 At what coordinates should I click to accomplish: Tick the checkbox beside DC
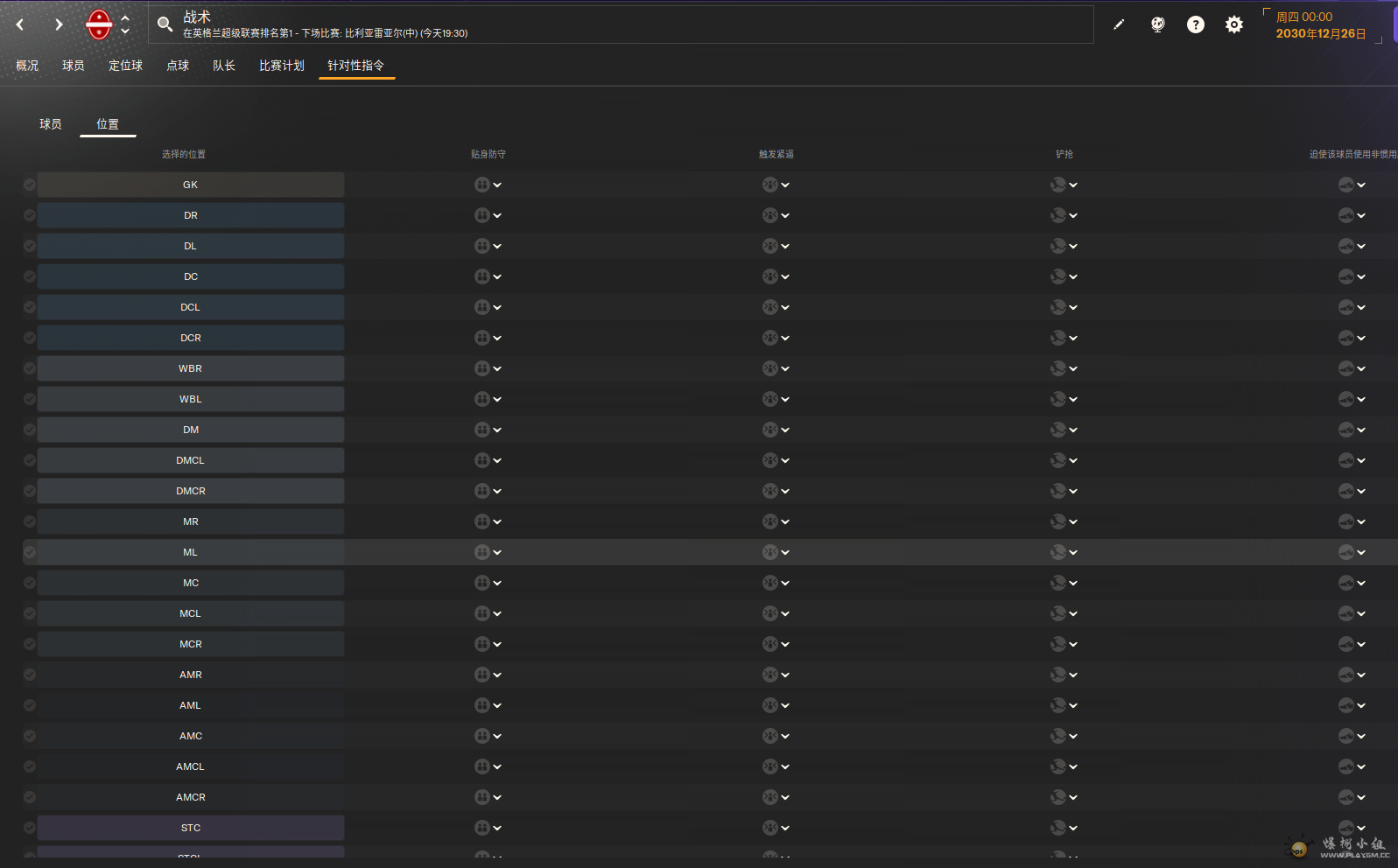tap(30, 276)
